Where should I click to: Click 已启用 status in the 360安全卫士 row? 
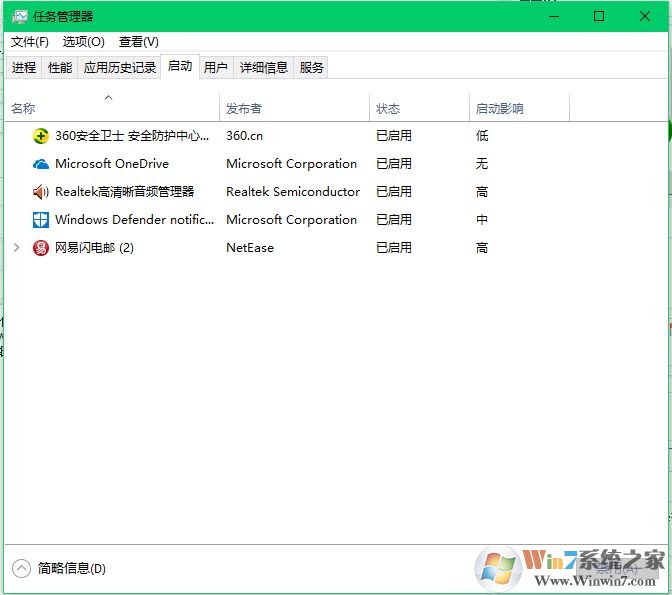click(394, 136)
